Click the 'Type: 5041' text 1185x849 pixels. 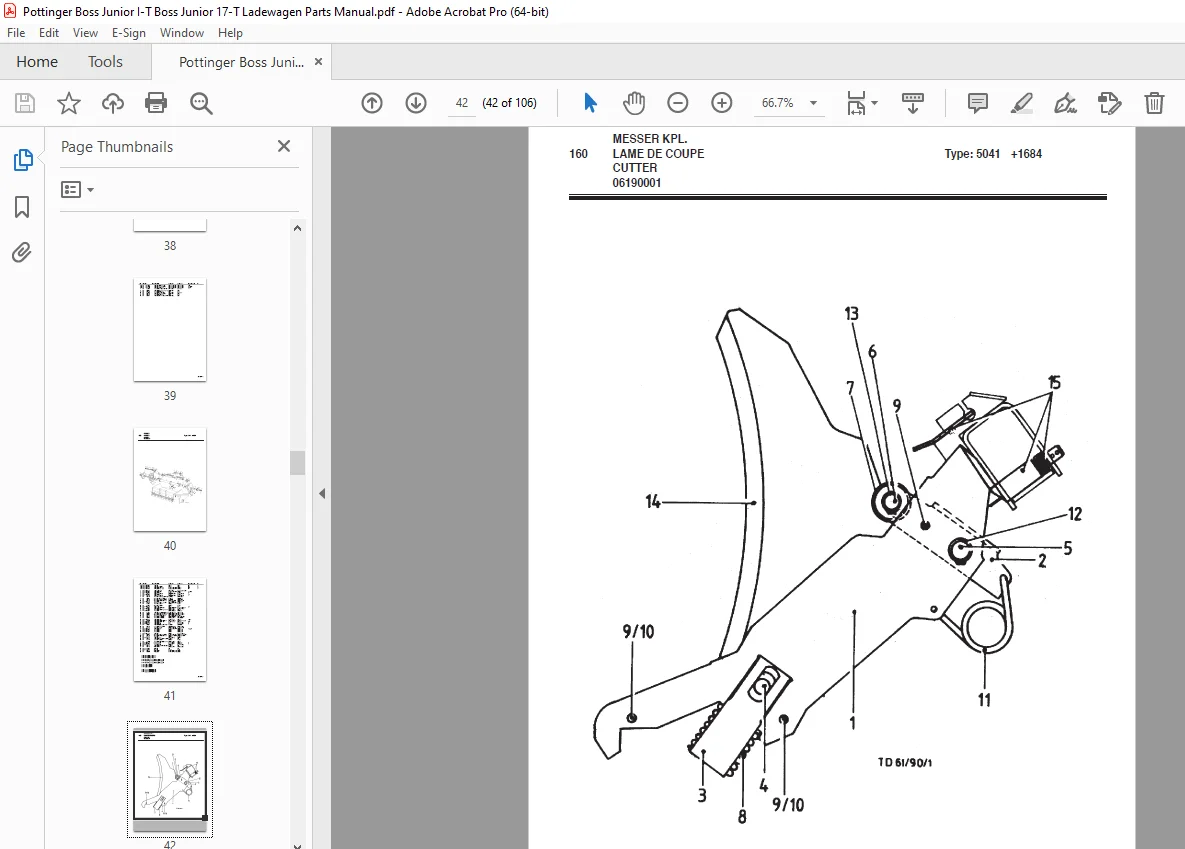point(972,153)
